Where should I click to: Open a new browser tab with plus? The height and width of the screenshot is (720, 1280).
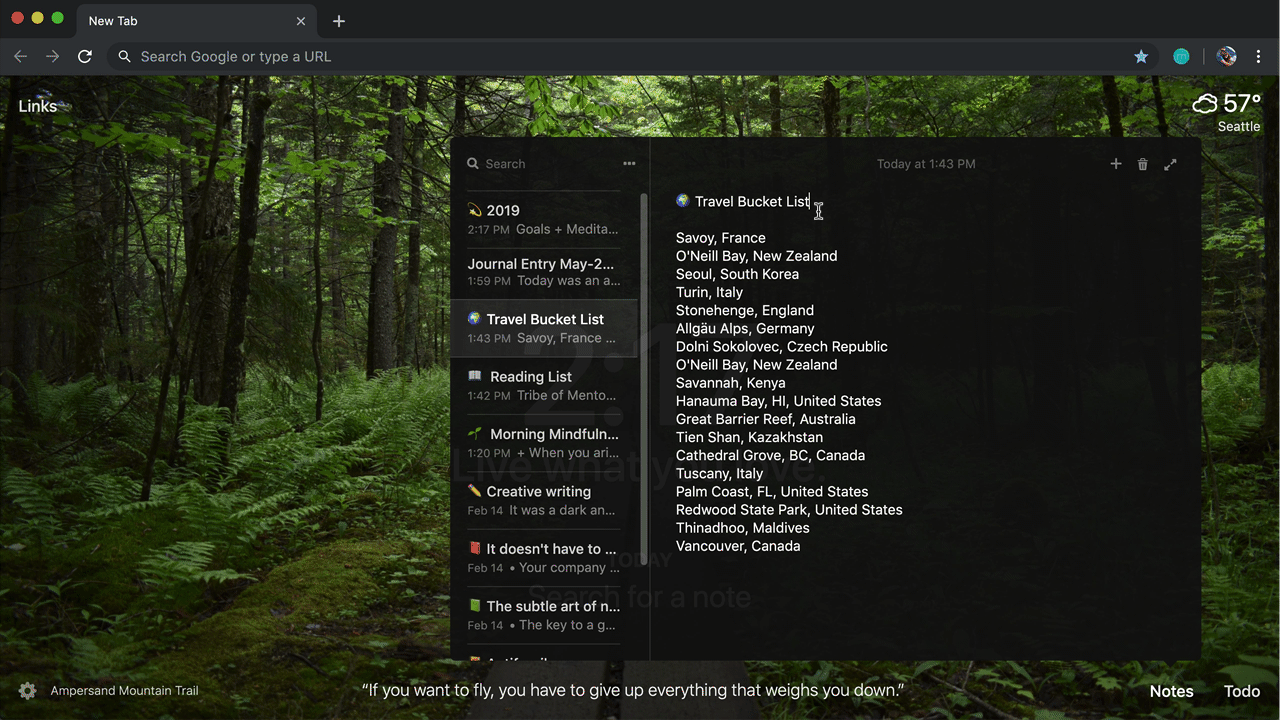pos(339,21)
